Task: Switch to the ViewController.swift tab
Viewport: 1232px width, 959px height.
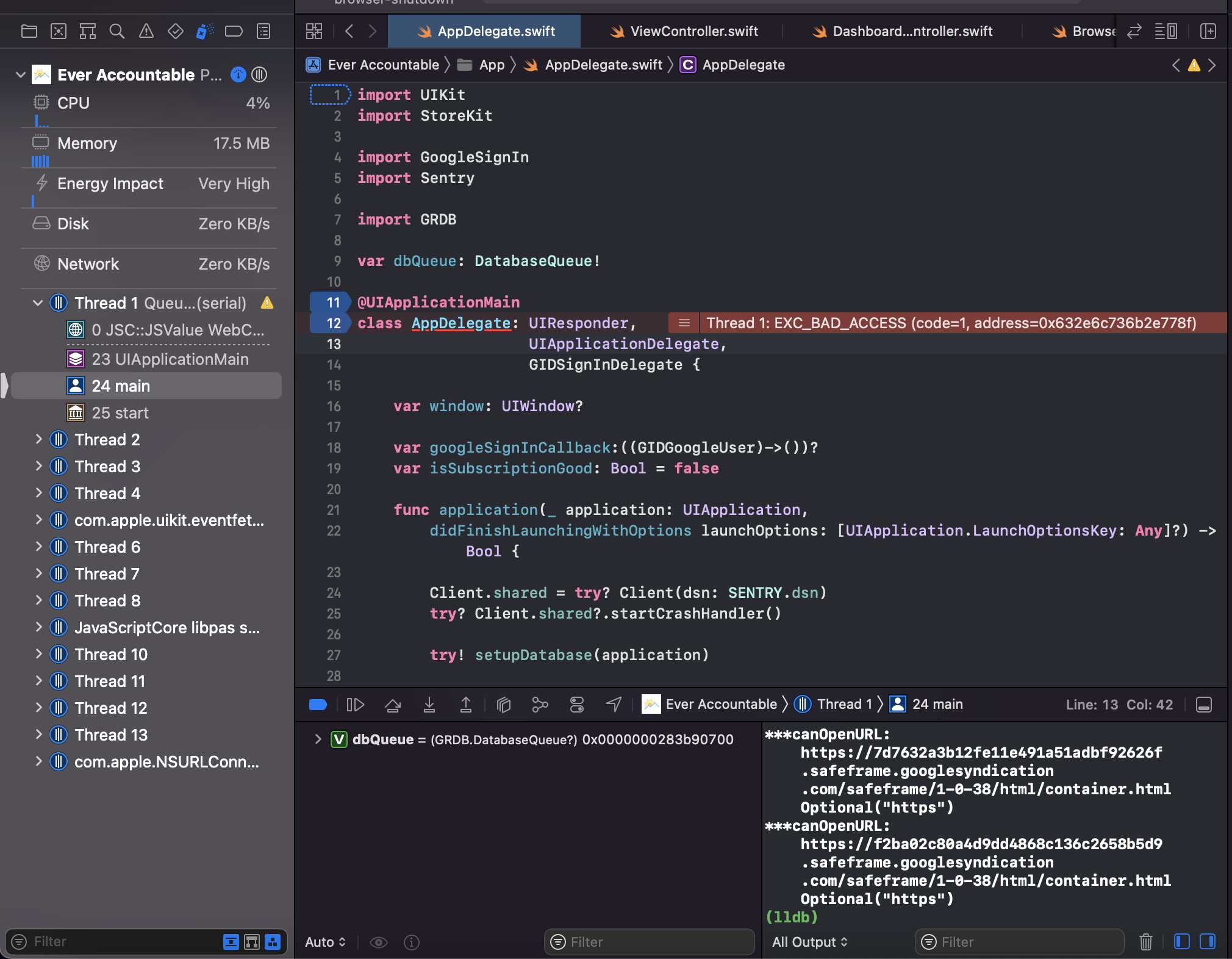Action: (693, 31)
